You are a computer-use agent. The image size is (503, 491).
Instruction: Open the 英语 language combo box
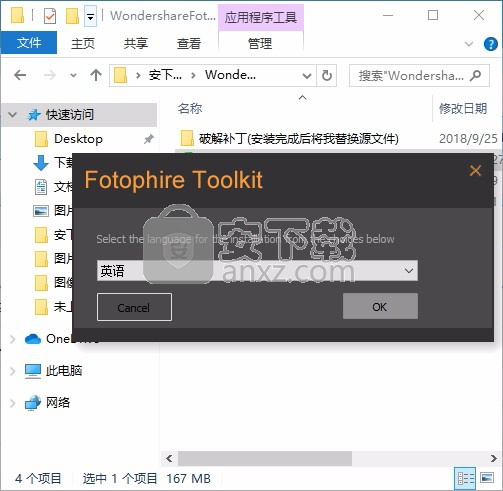(x=257, y=271)
